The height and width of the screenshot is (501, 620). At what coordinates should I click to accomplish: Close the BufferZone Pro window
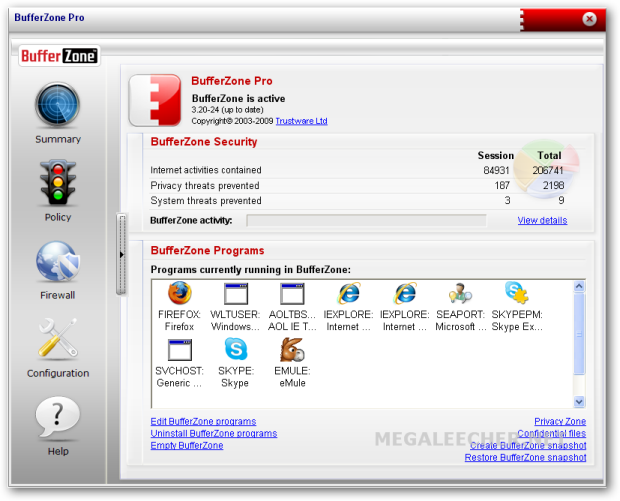pos(589,19)
